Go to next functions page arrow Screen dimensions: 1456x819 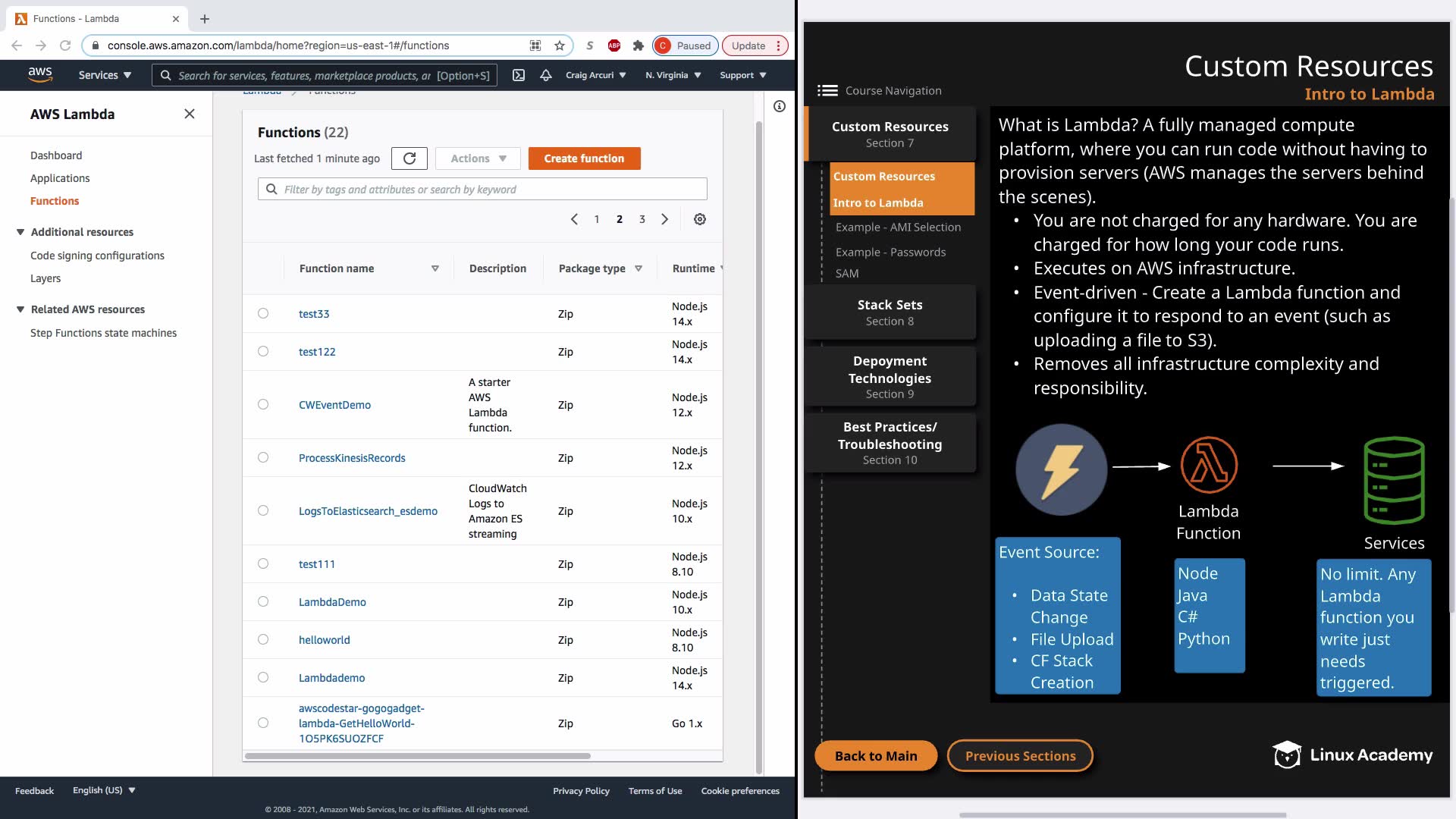665,219
